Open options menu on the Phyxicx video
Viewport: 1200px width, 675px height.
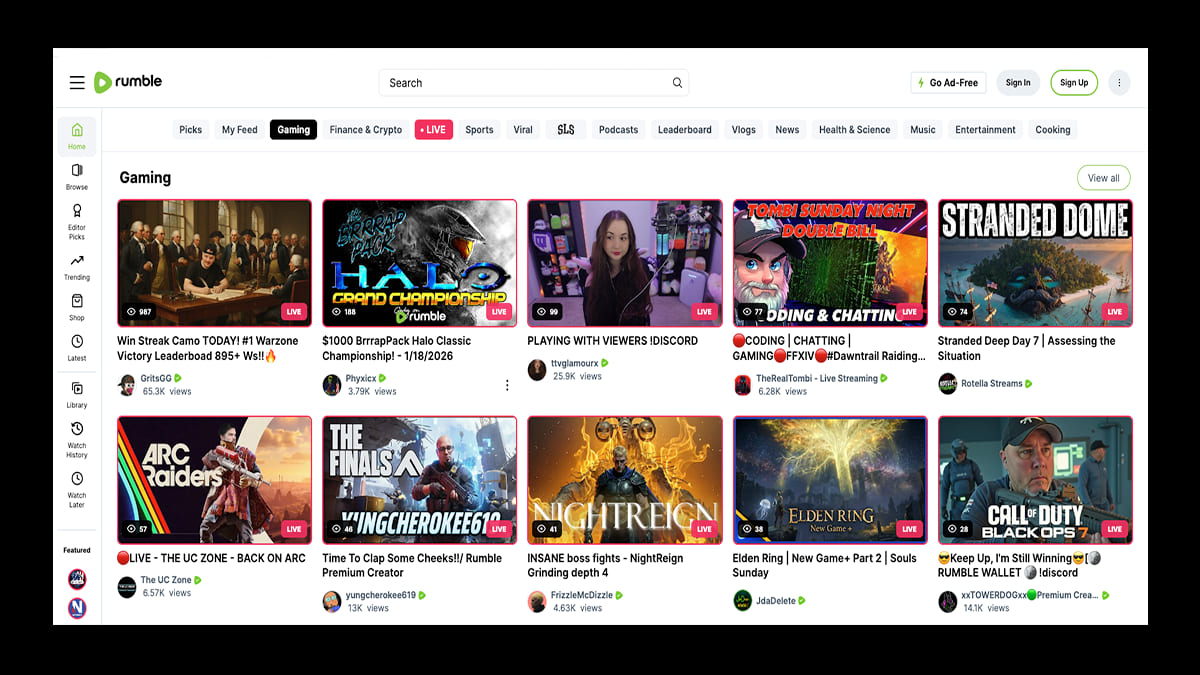pos(507,384)
